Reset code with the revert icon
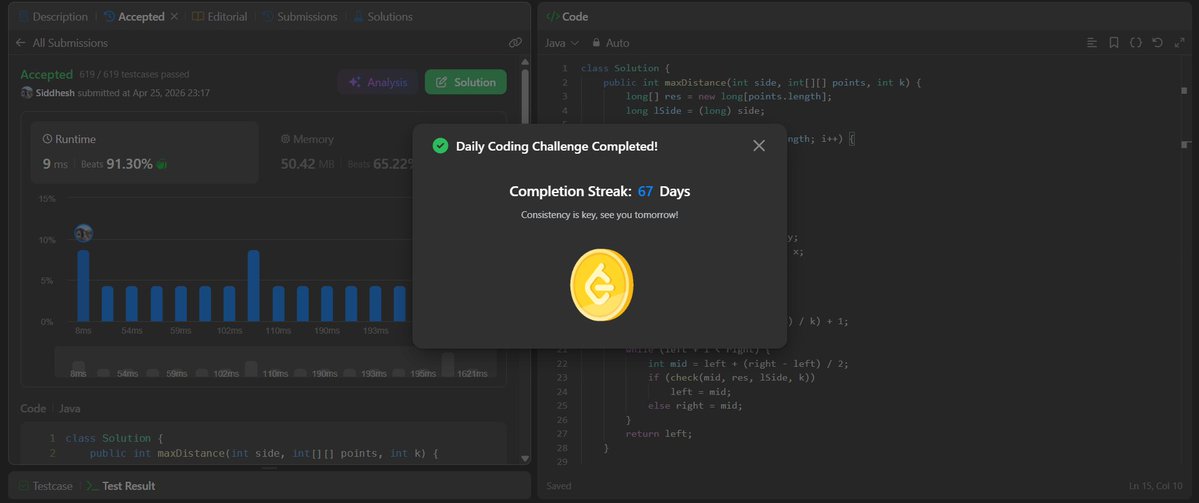This screenshot has height=503, width=1199. [1157, 43]
